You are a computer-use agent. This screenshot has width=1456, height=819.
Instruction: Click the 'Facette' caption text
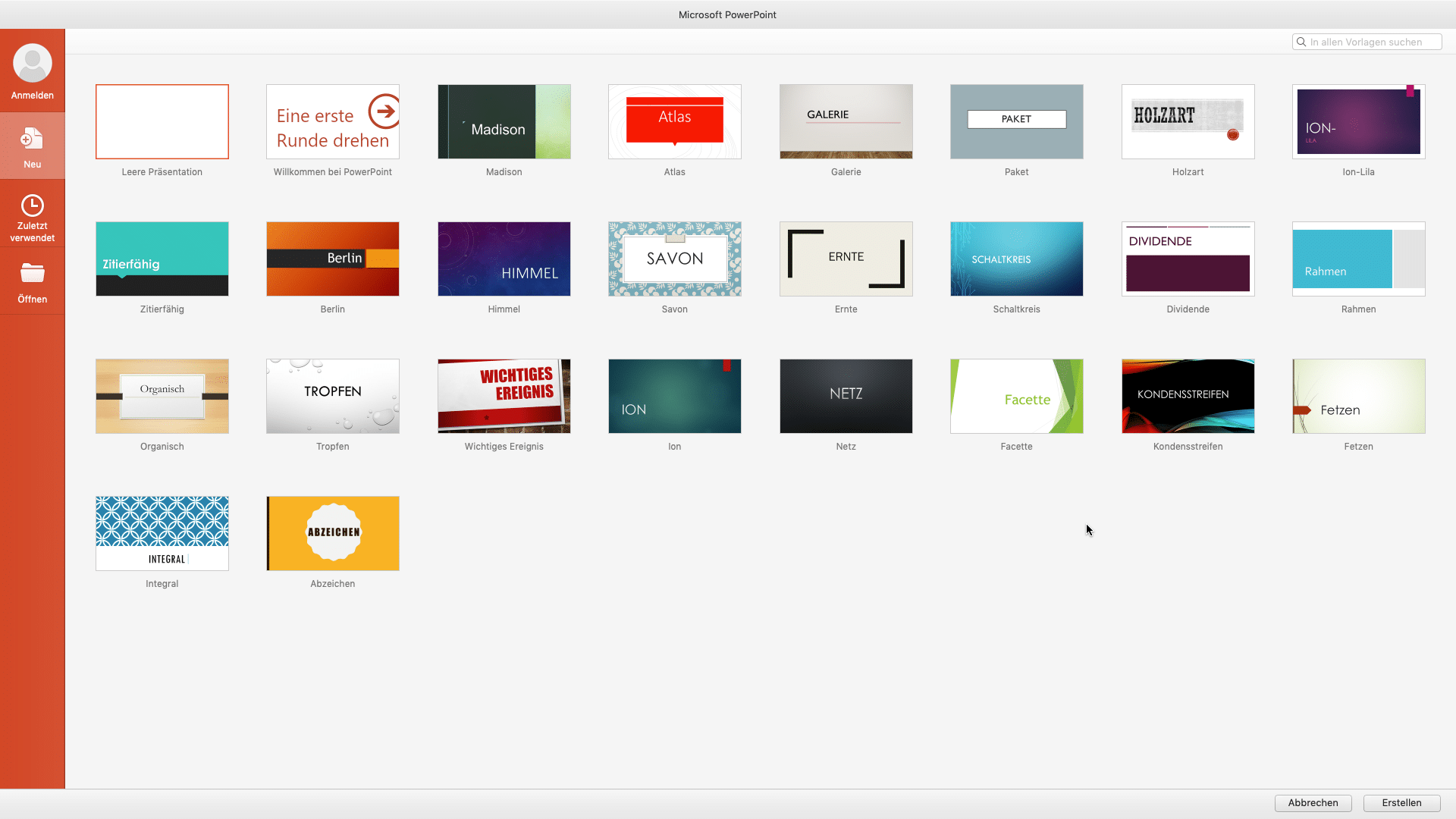1017,447
